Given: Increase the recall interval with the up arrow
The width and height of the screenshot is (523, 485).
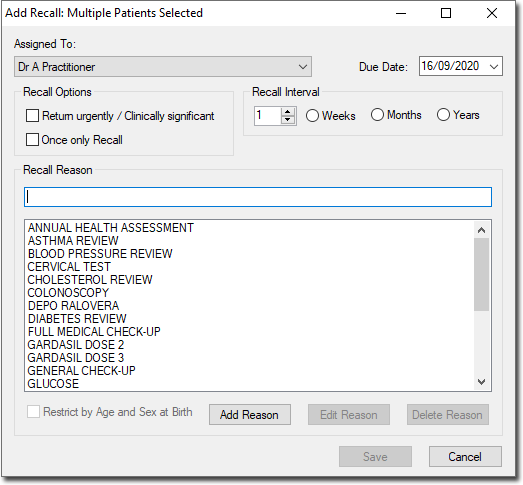Looking at the screenshot, I should click(x=288, y=112).
